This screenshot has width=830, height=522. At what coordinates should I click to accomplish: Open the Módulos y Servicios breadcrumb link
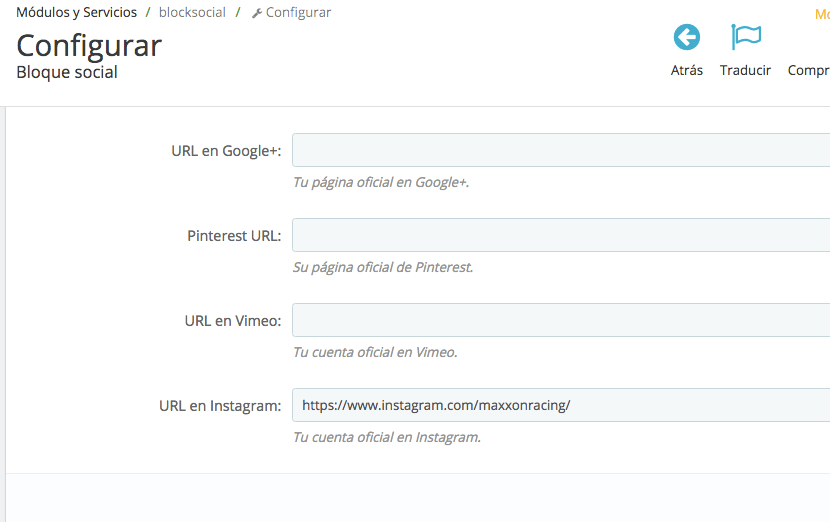(x=76, y=12)
